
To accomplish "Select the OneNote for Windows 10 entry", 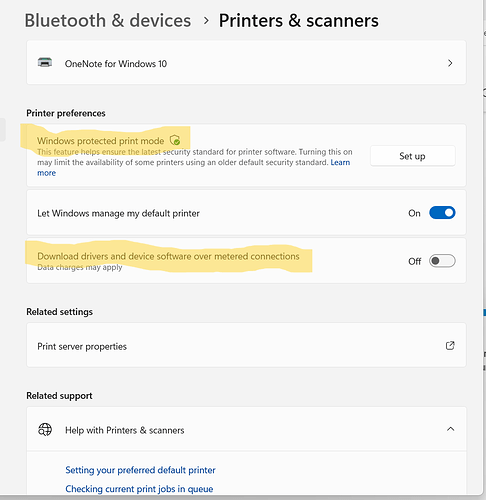I will click(x=246, y=62).
